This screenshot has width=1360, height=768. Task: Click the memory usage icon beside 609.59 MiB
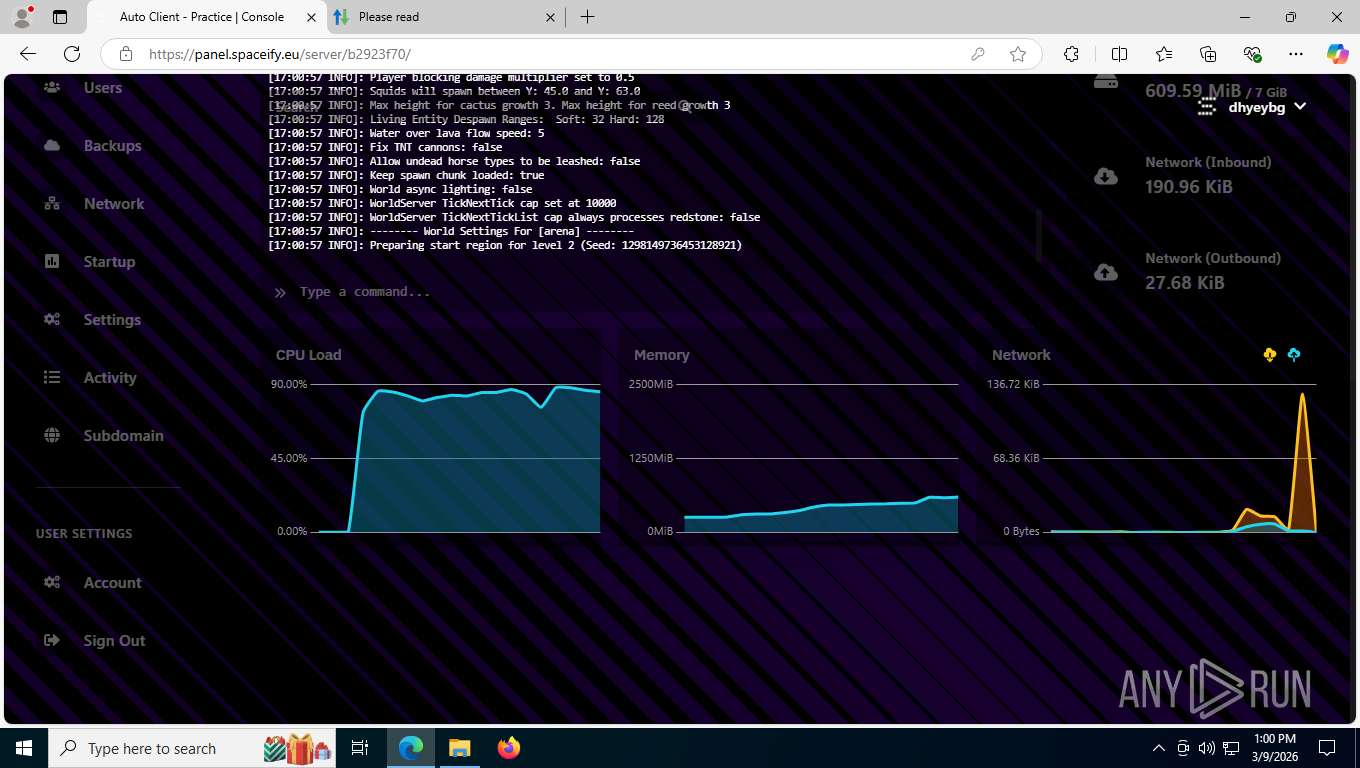point(1106,82)
